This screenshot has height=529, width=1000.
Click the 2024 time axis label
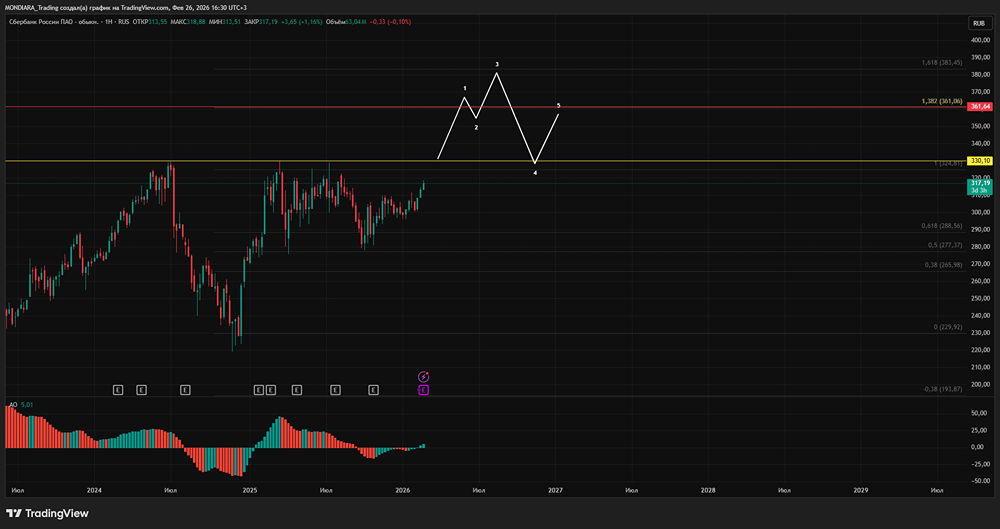point(94,491)
